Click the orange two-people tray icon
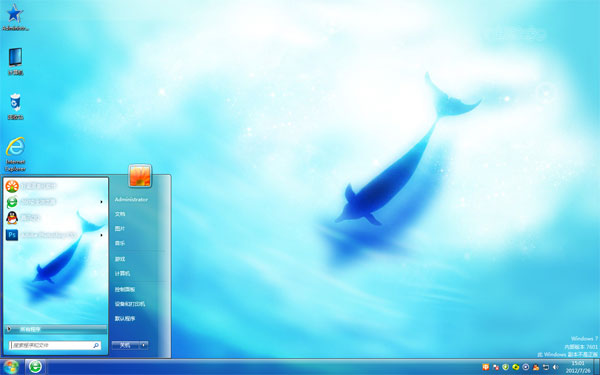 click(536, 367)
